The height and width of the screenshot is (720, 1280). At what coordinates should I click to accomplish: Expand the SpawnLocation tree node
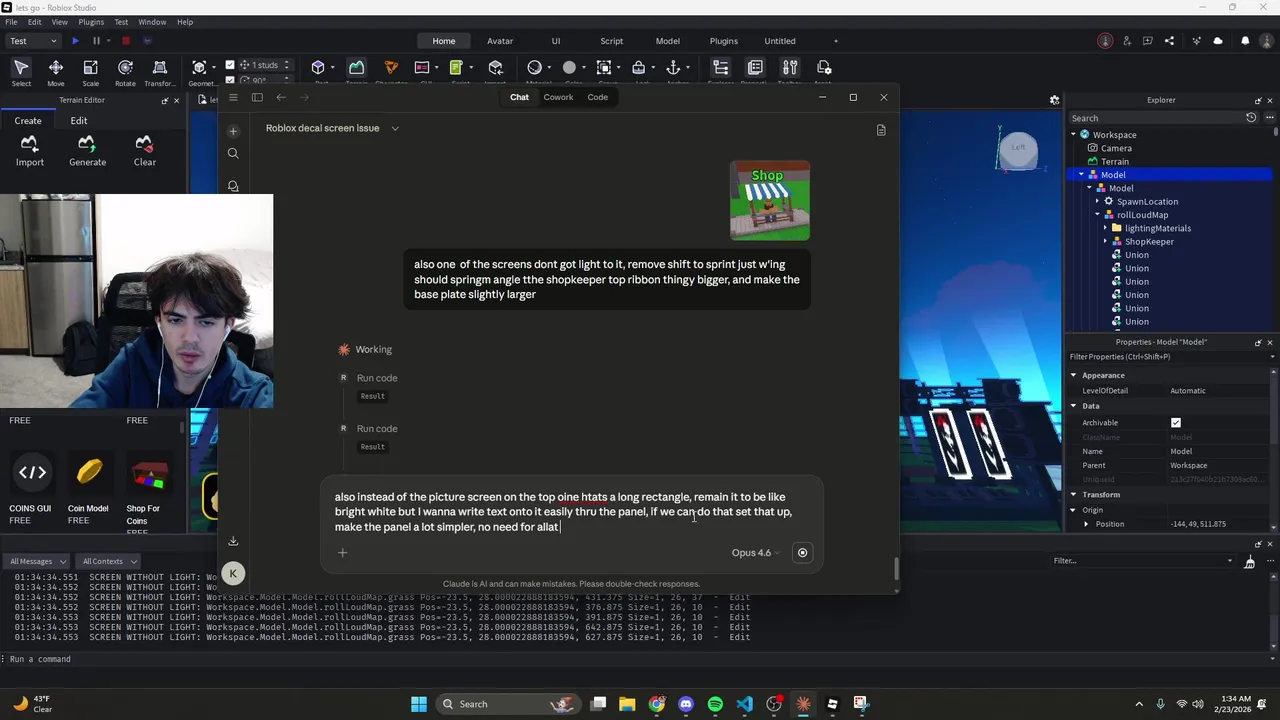pyautogui.click(x=1098, y=201)
